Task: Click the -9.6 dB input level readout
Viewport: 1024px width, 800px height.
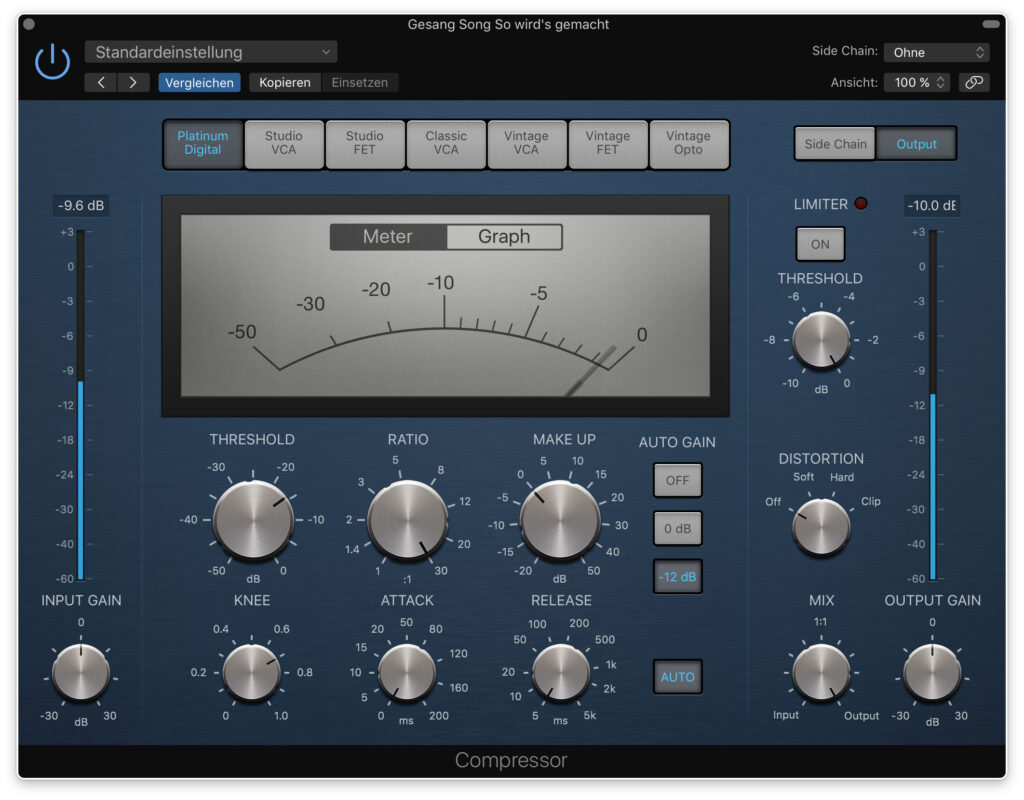Action: coord(81,206)
